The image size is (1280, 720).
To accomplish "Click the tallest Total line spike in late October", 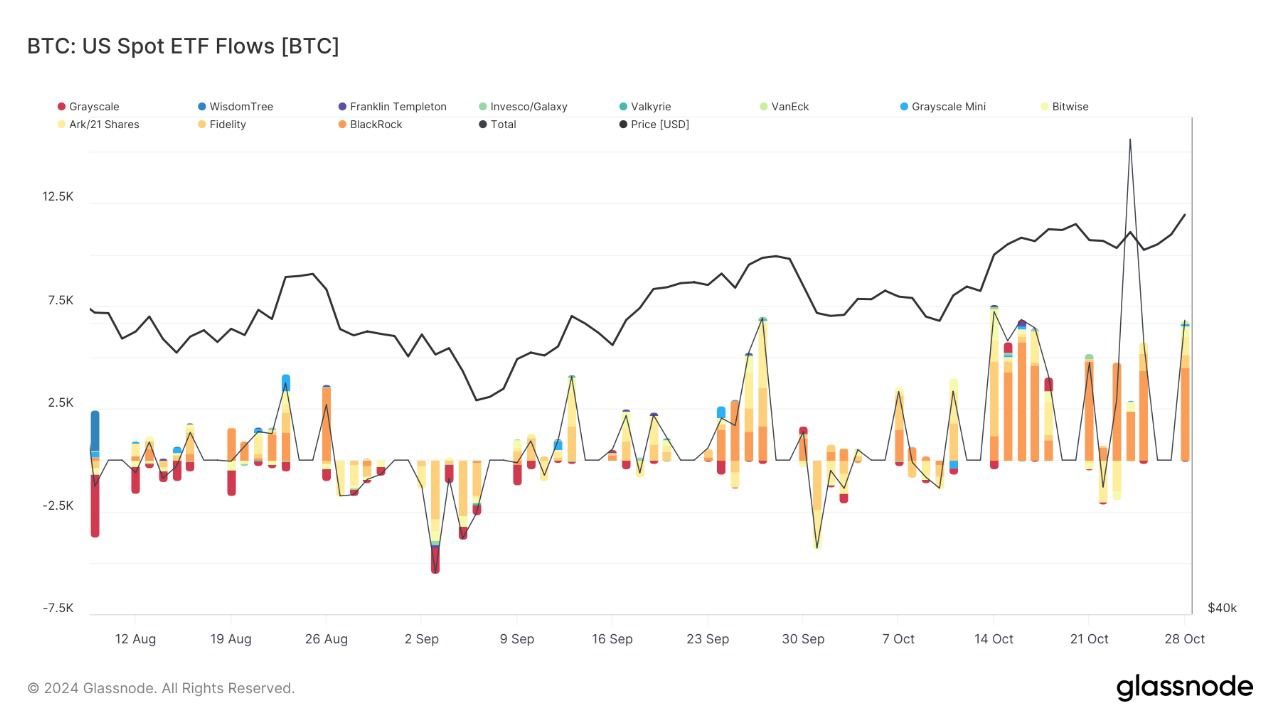I will [x=1130, y=141].
